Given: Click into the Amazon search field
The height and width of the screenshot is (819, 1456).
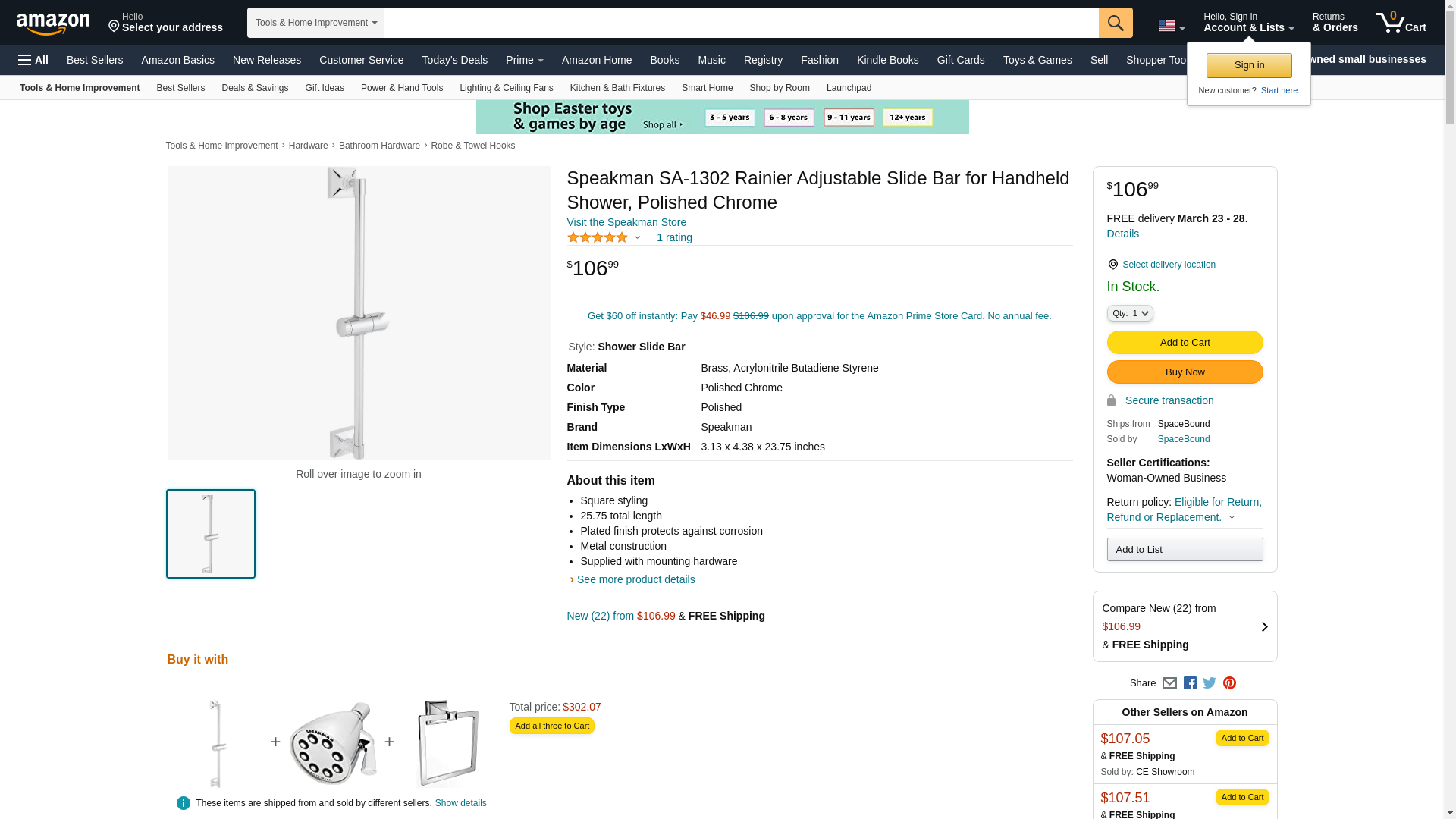Looking at the screenshot, I should [x=741, y=23].
